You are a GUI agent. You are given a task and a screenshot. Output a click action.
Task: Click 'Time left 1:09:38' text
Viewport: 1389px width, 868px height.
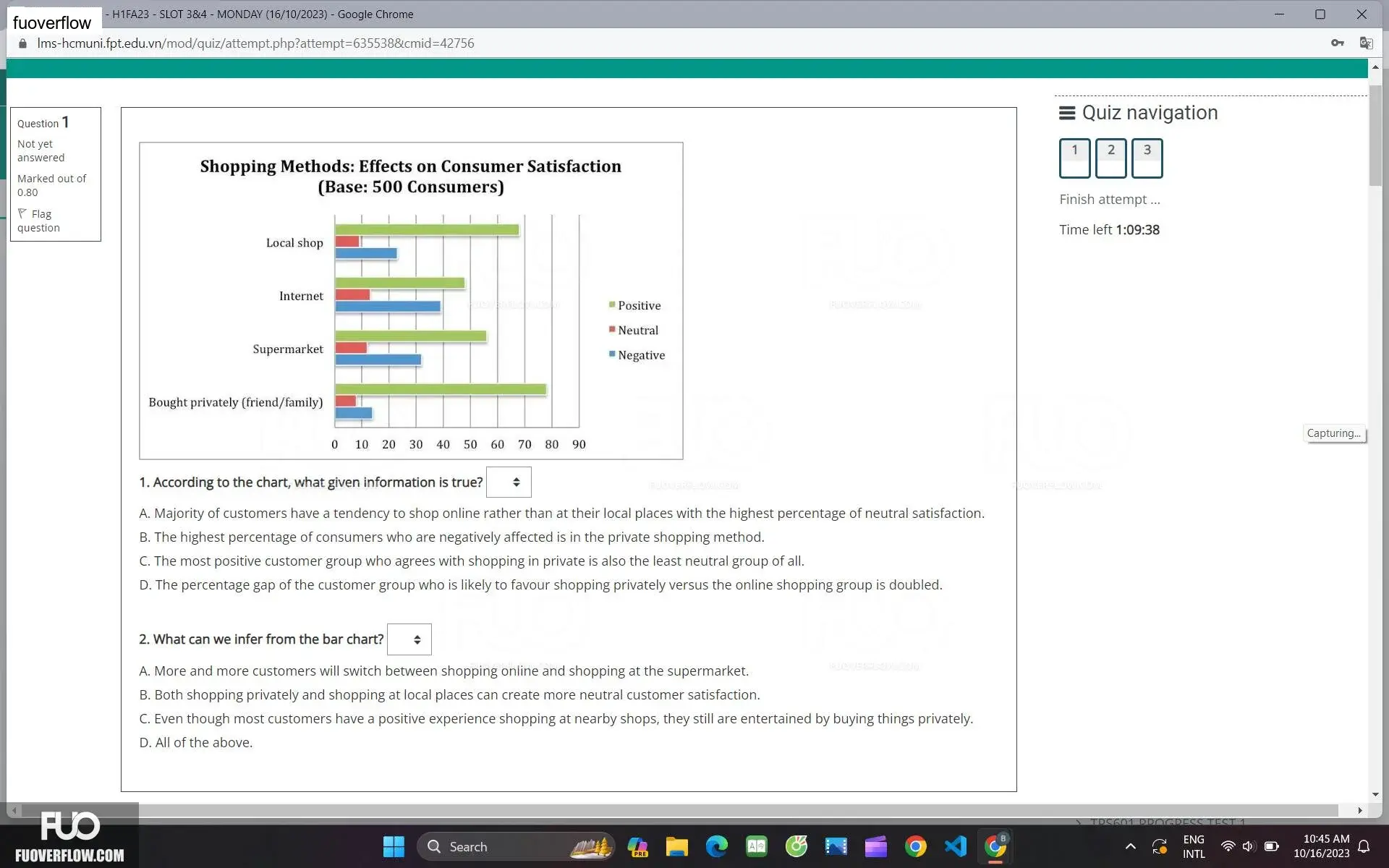[1109, 229]
